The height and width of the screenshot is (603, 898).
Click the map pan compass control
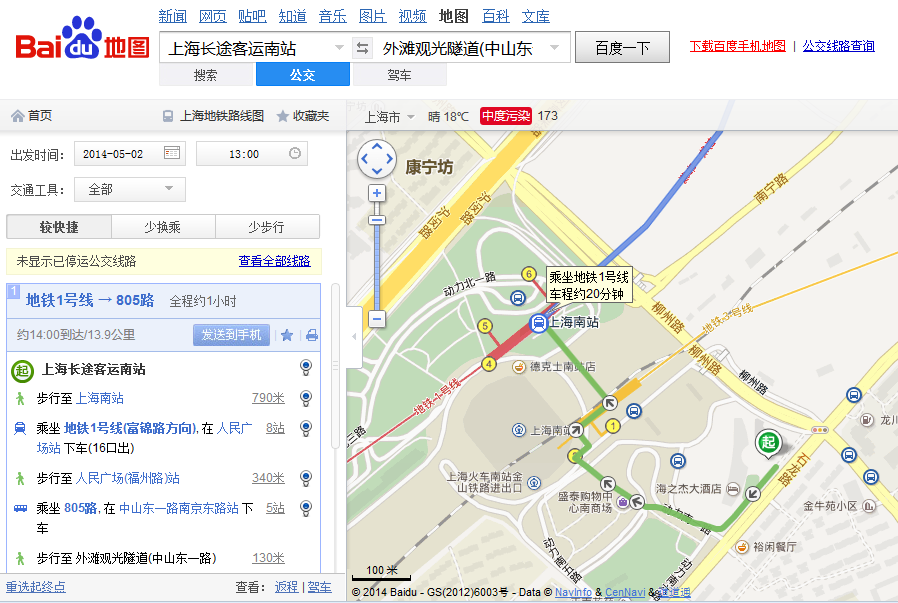click(x=376, y=159)
